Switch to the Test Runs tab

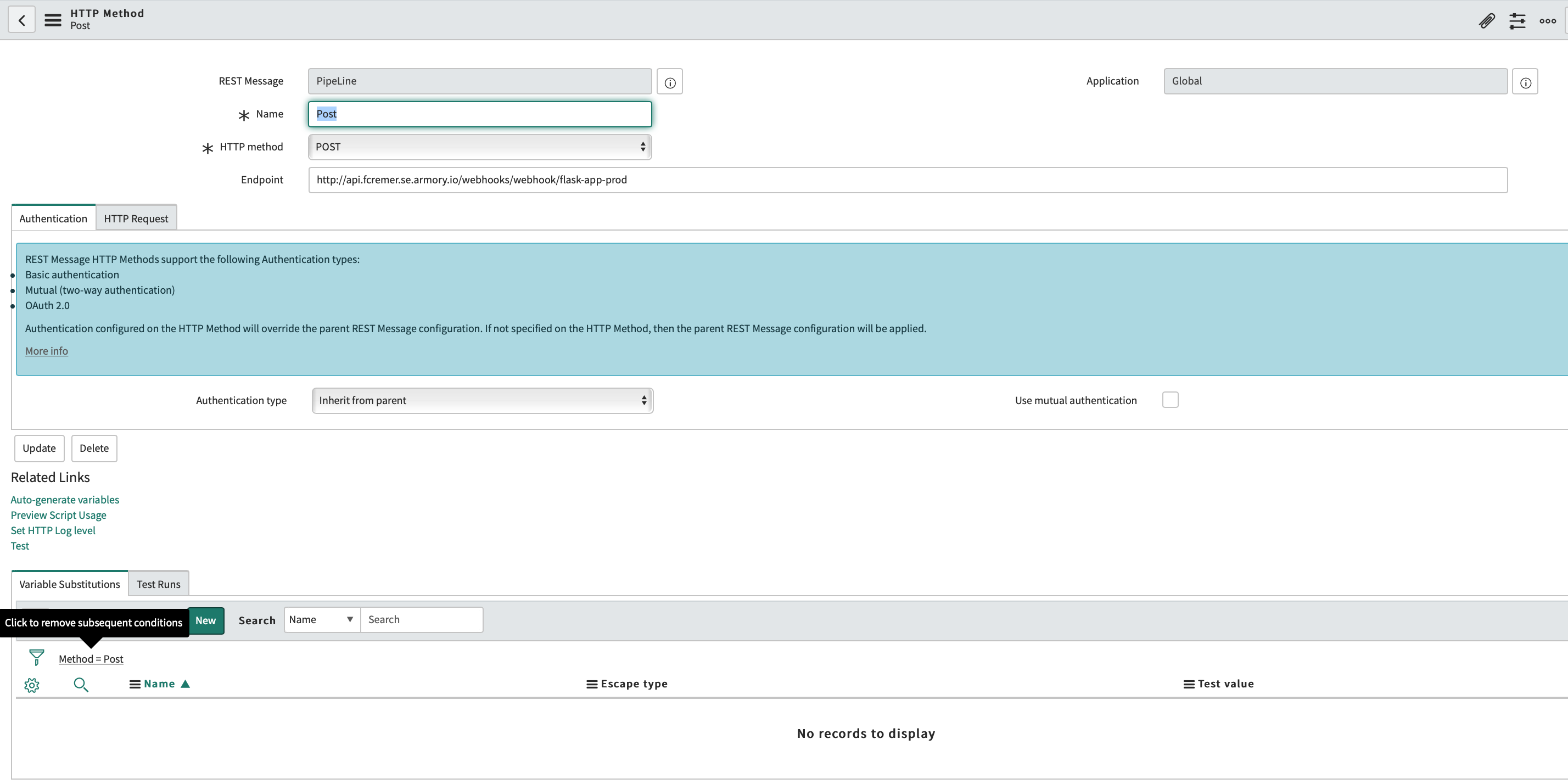click(158, 584)
